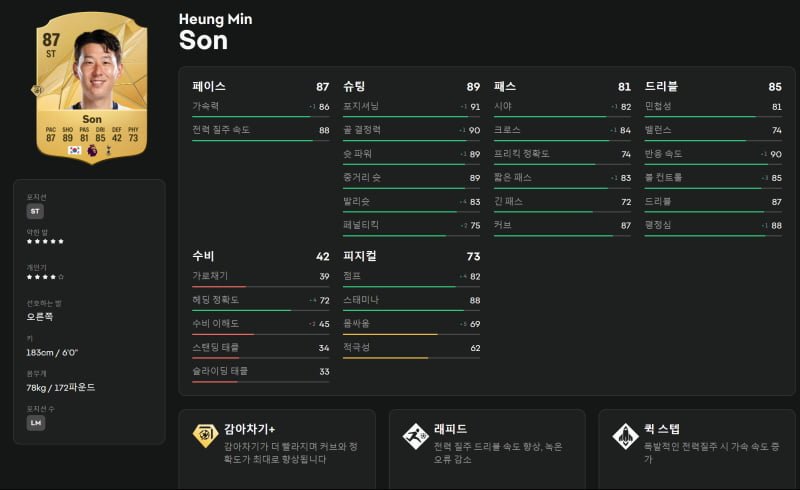Click the LM alternate position badge
The image size is (800, 490).
(36, 423)
